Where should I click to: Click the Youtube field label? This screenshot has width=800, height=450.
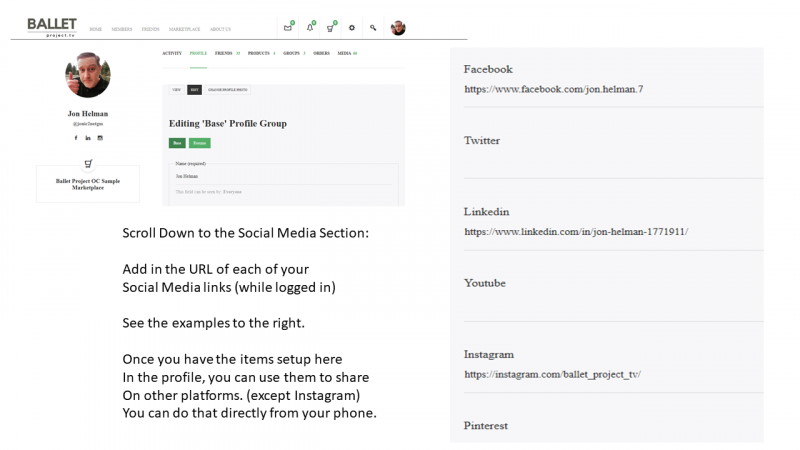pos(485,283)
